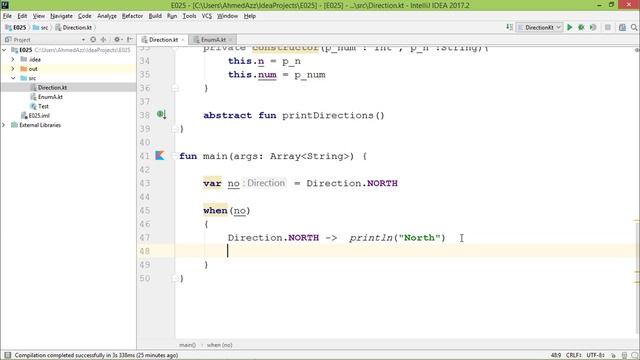This screenshot has height=360, width=640.
Task: Toggle code fold marker on line 39
Action: pyautogui.click(x=175, y=129)
